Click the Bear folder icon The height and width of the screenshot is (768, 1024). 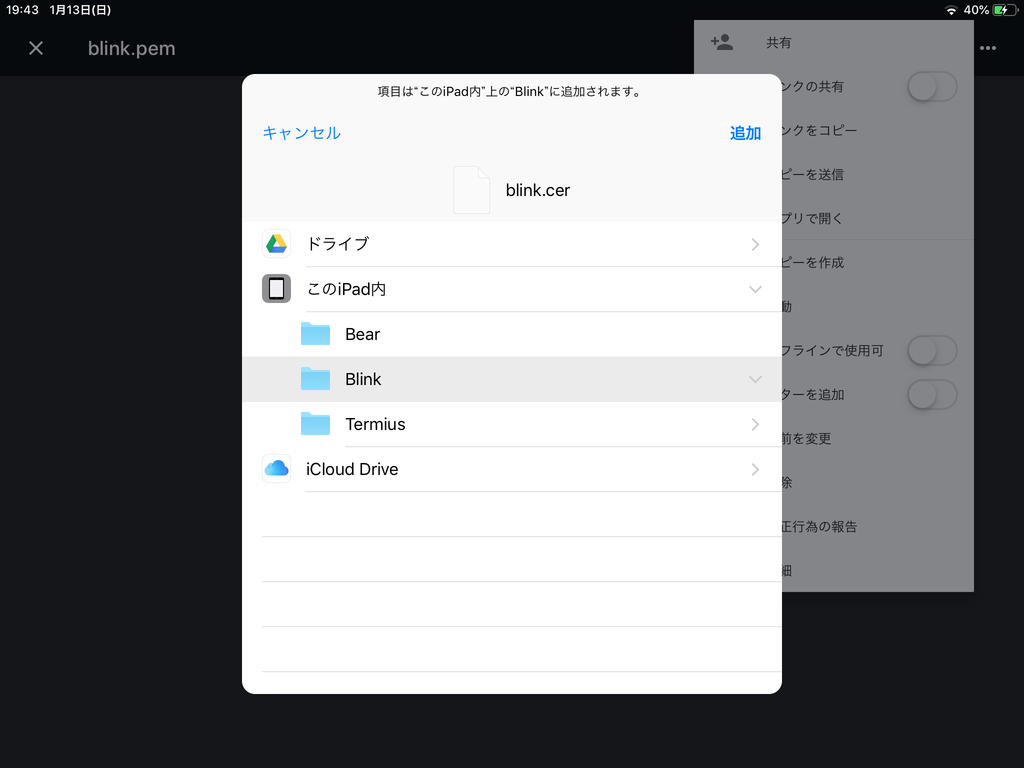(315, 334)
